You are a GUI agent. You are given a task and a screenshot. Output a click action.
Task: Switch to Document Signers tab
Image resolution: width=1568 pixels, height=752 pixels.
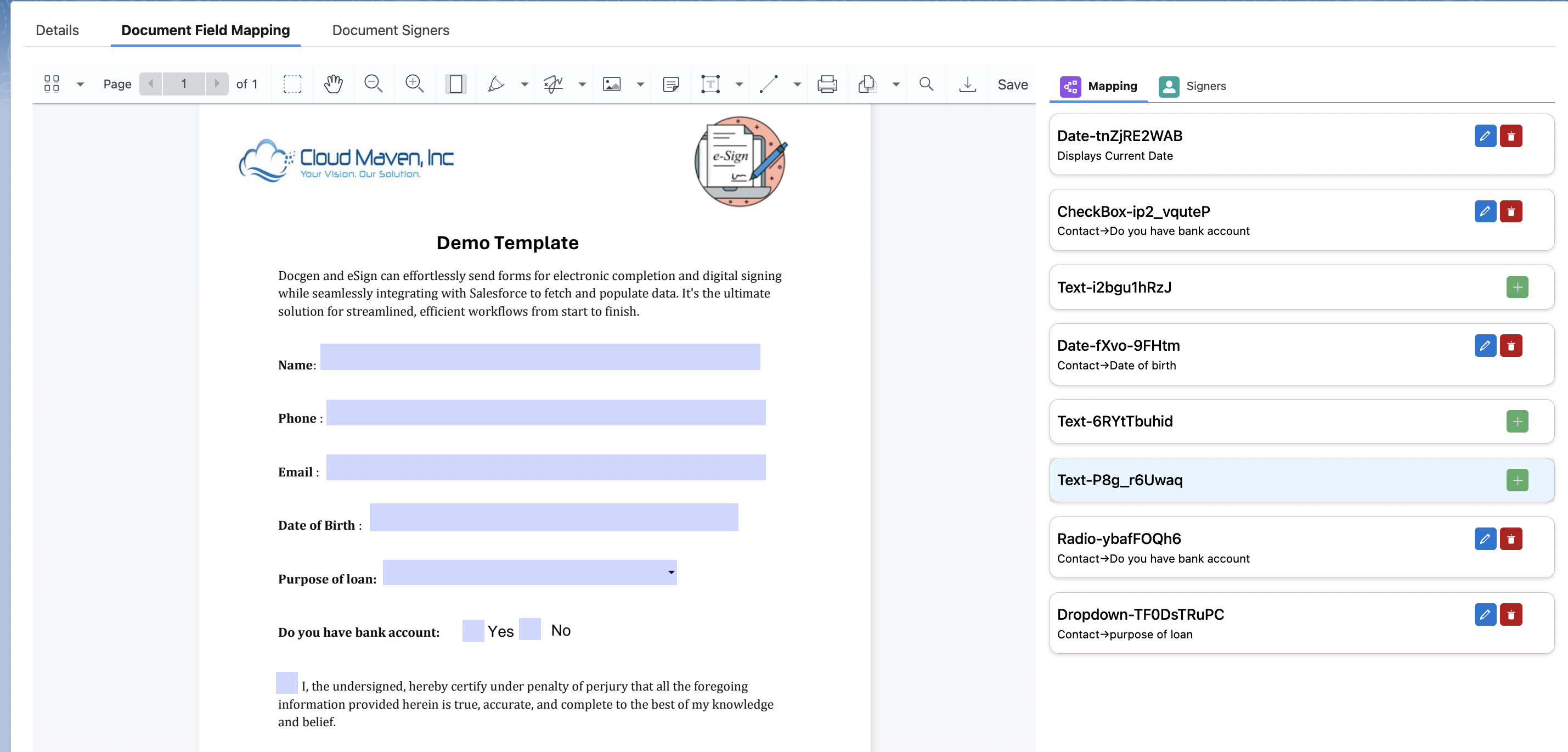click(x=390, y=30)
